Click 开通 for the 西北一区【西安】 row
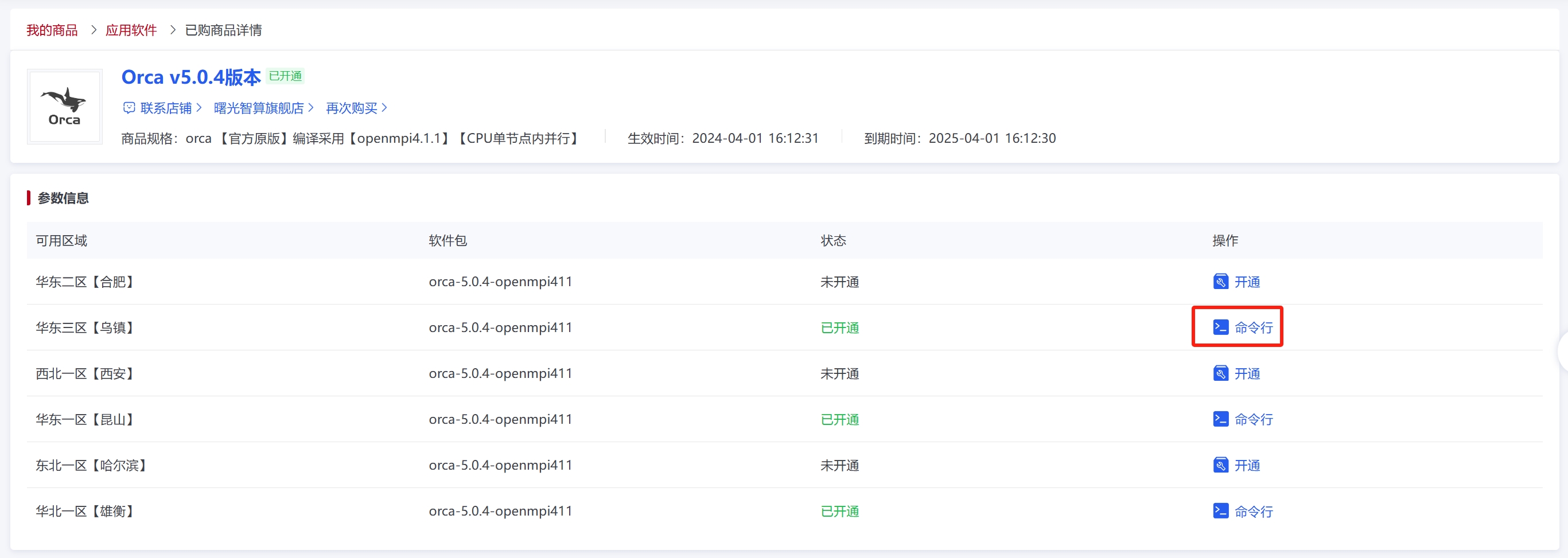Image resolution: width=1568 pixels, height=558 pixels. point(1247,373)
